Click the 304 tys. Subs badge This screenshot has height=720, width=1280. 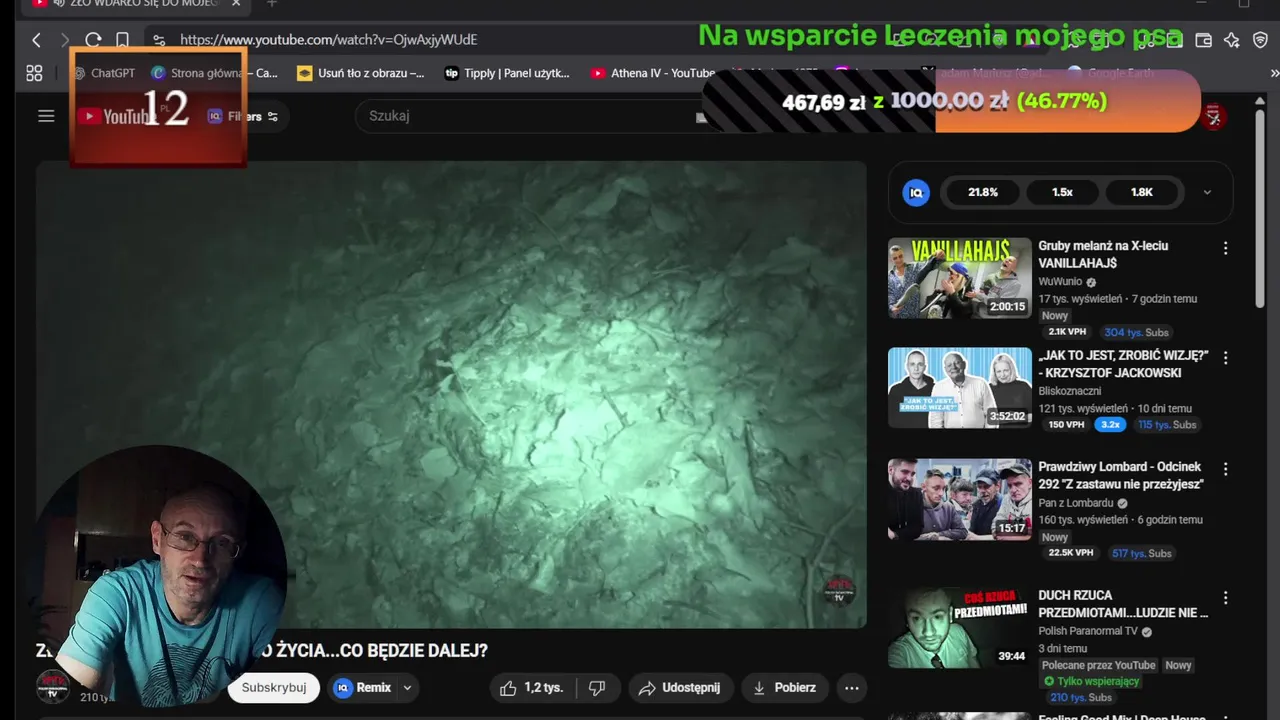tap(1136, 332)
